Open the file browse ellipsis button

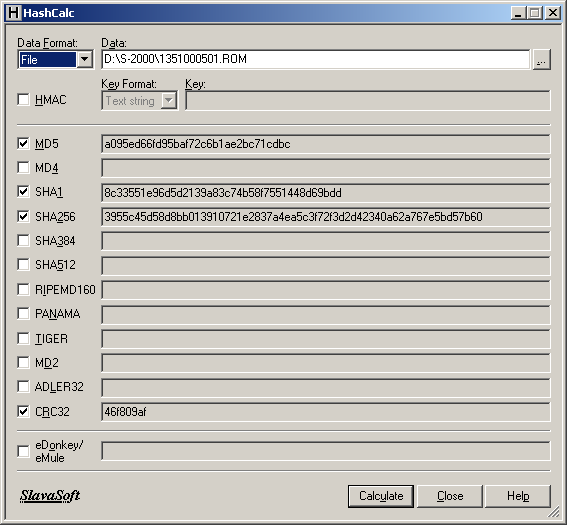(x=541, y=60)
